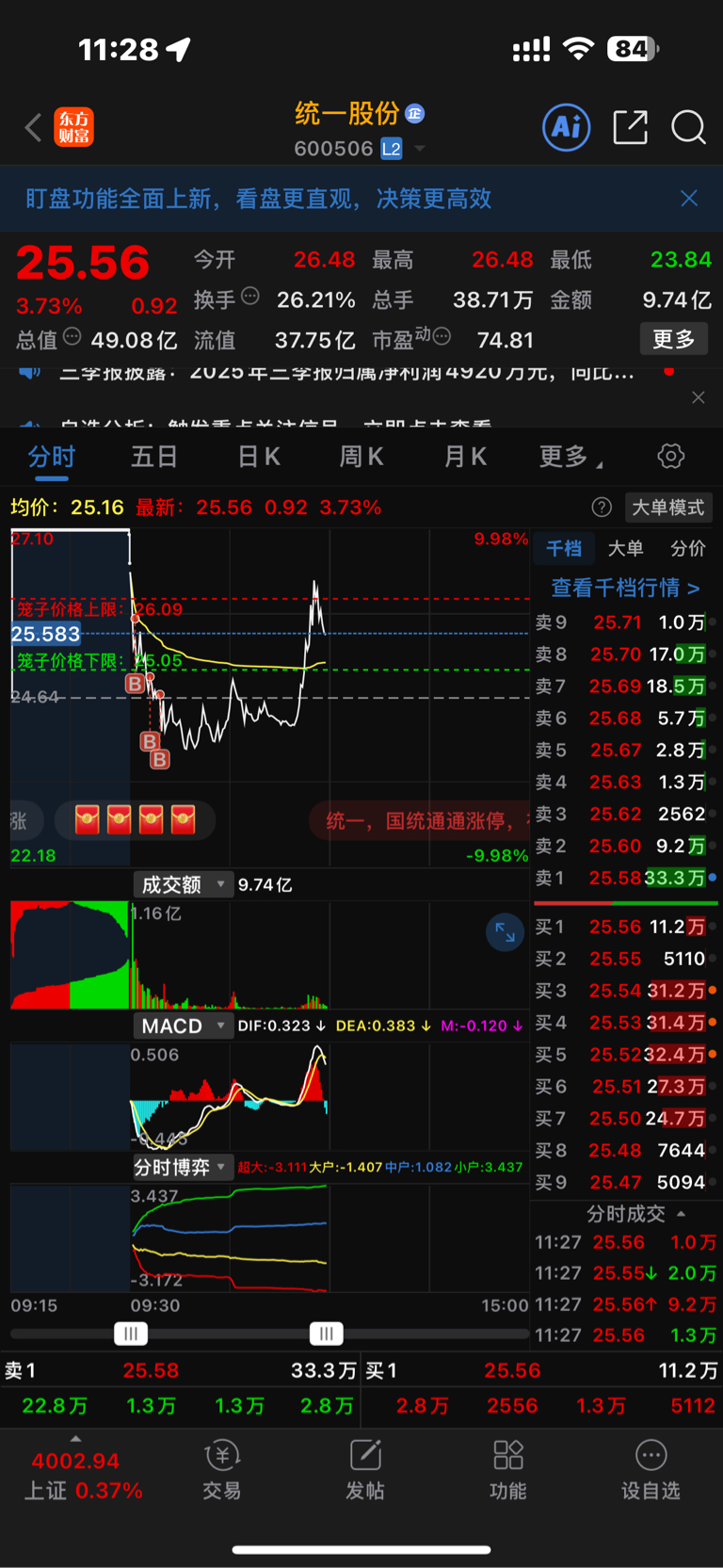
Task: Switch to 月K chart tab
Action: click(465, 457)
